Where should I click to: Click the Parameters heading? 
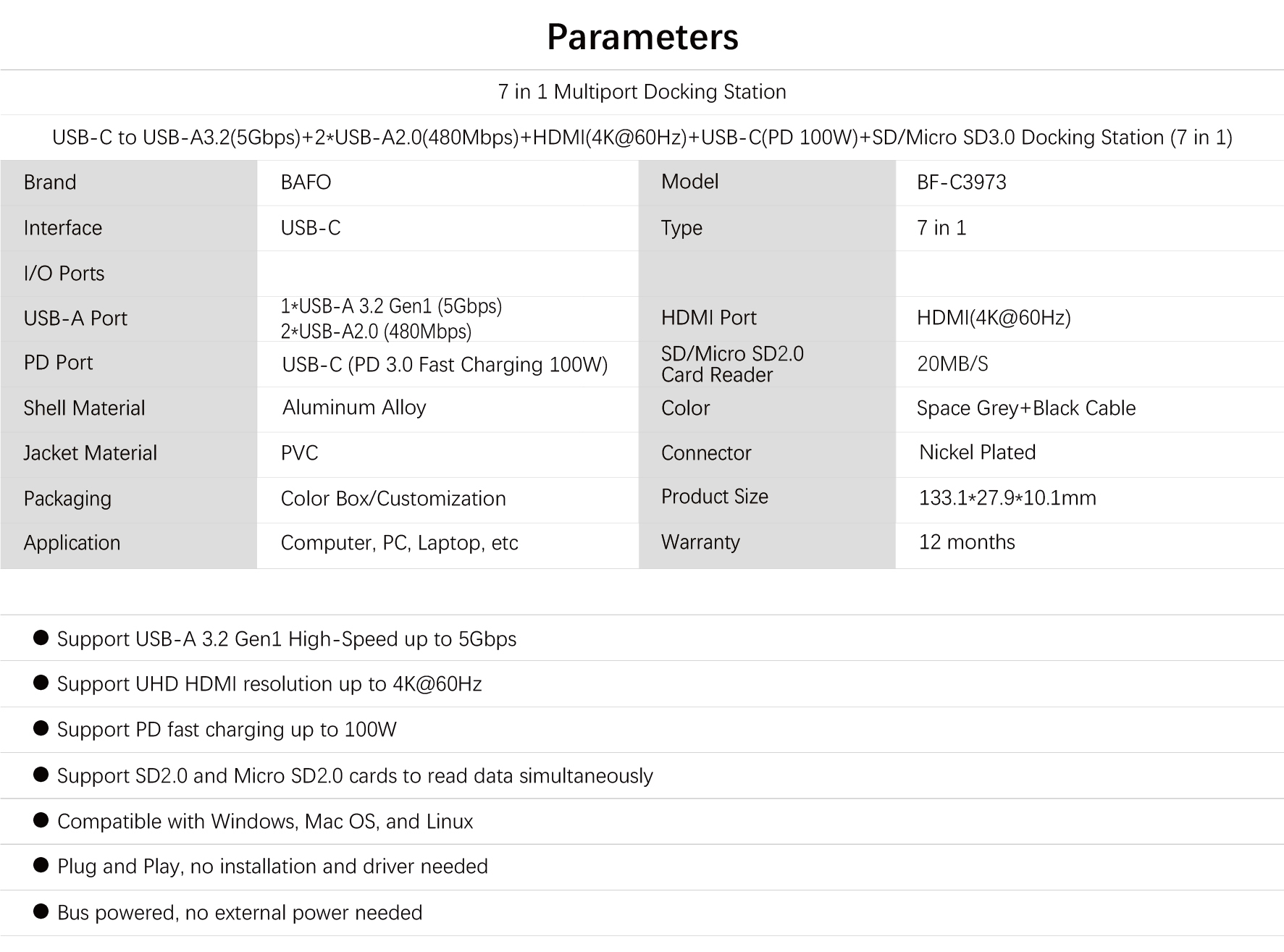click(x=642, y=38)
